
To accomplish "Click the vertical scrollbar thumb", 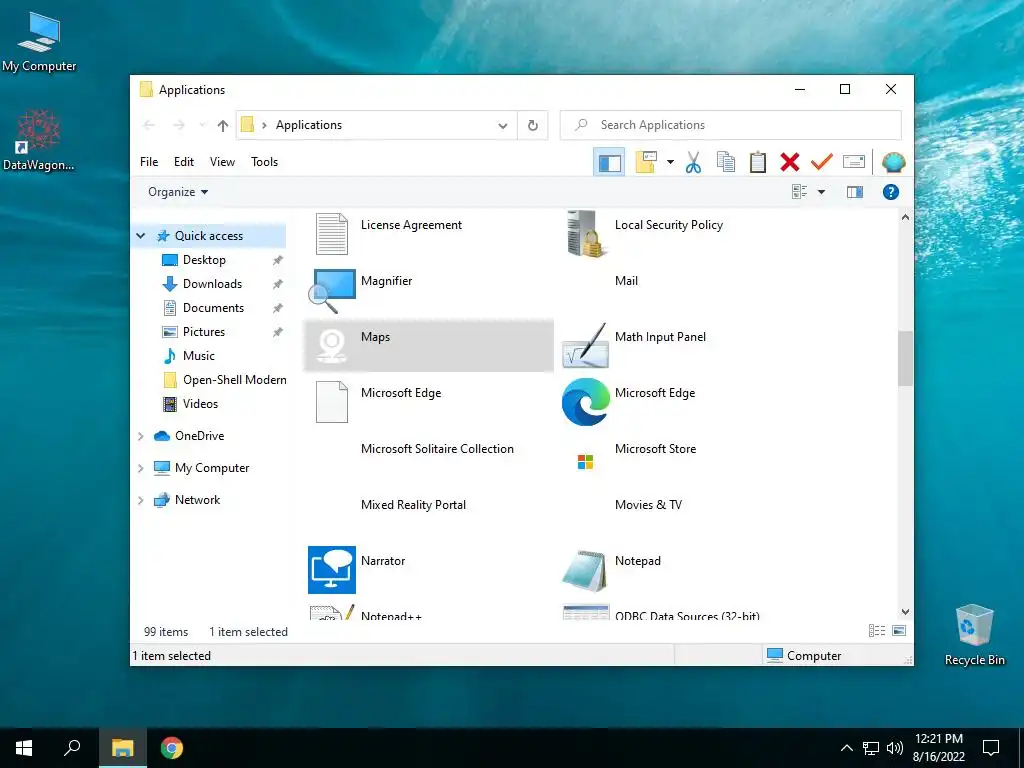I will [x=905, y=358].
